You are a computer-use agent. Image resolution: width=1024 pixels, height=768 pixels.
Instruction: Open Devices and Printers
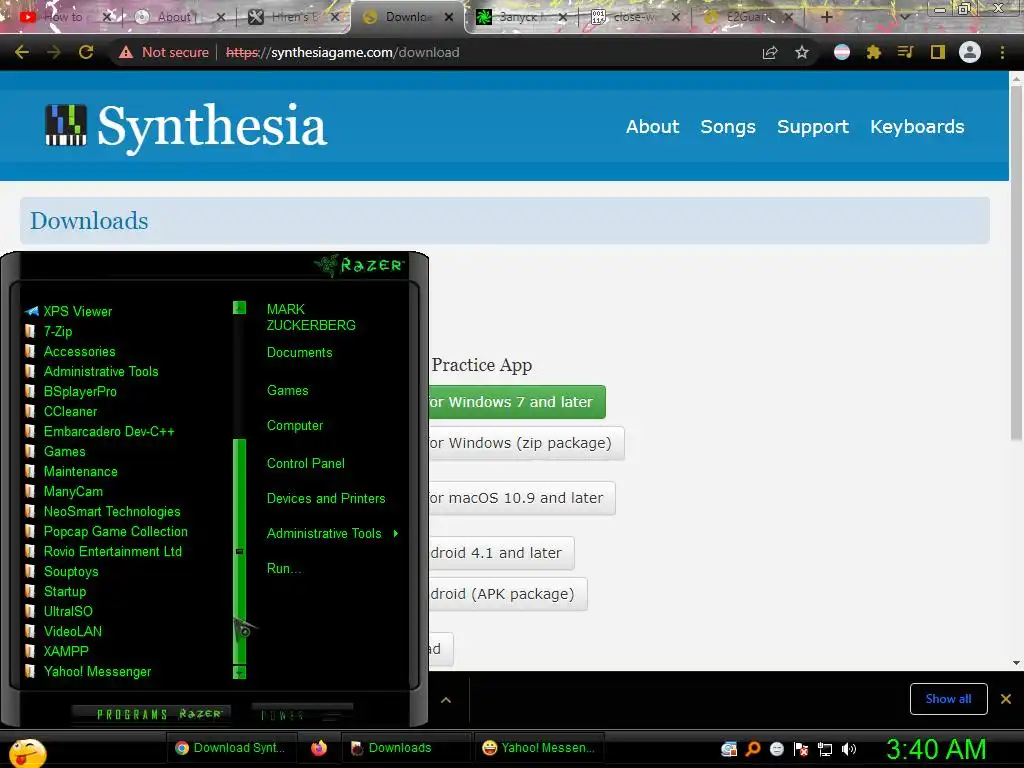click(x=326, y=498)
